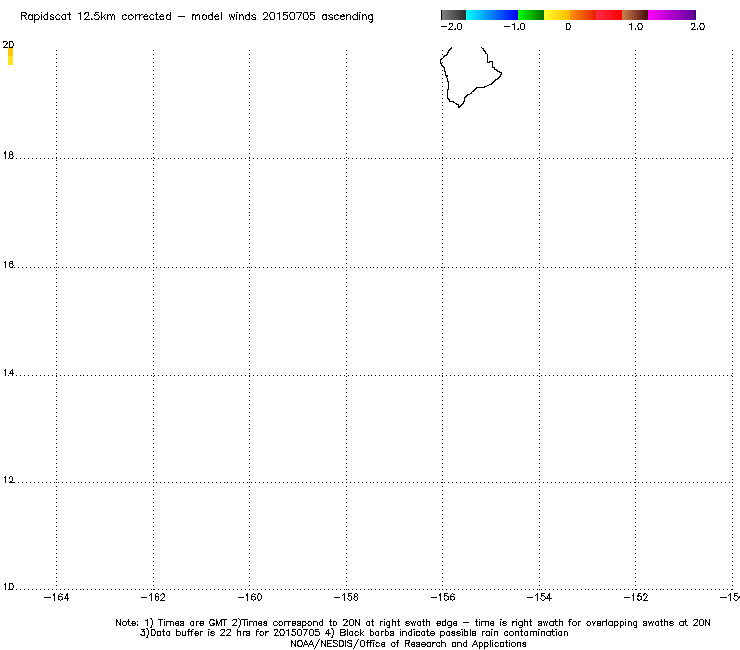Screen dimensions: 740x650
Task: Click the red segment of the color bar
Action: point(609,15)
